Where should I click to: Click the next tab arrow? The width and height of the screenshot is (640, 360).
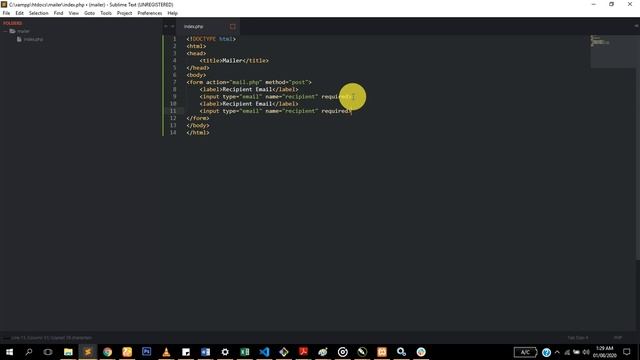click(173, 27)
